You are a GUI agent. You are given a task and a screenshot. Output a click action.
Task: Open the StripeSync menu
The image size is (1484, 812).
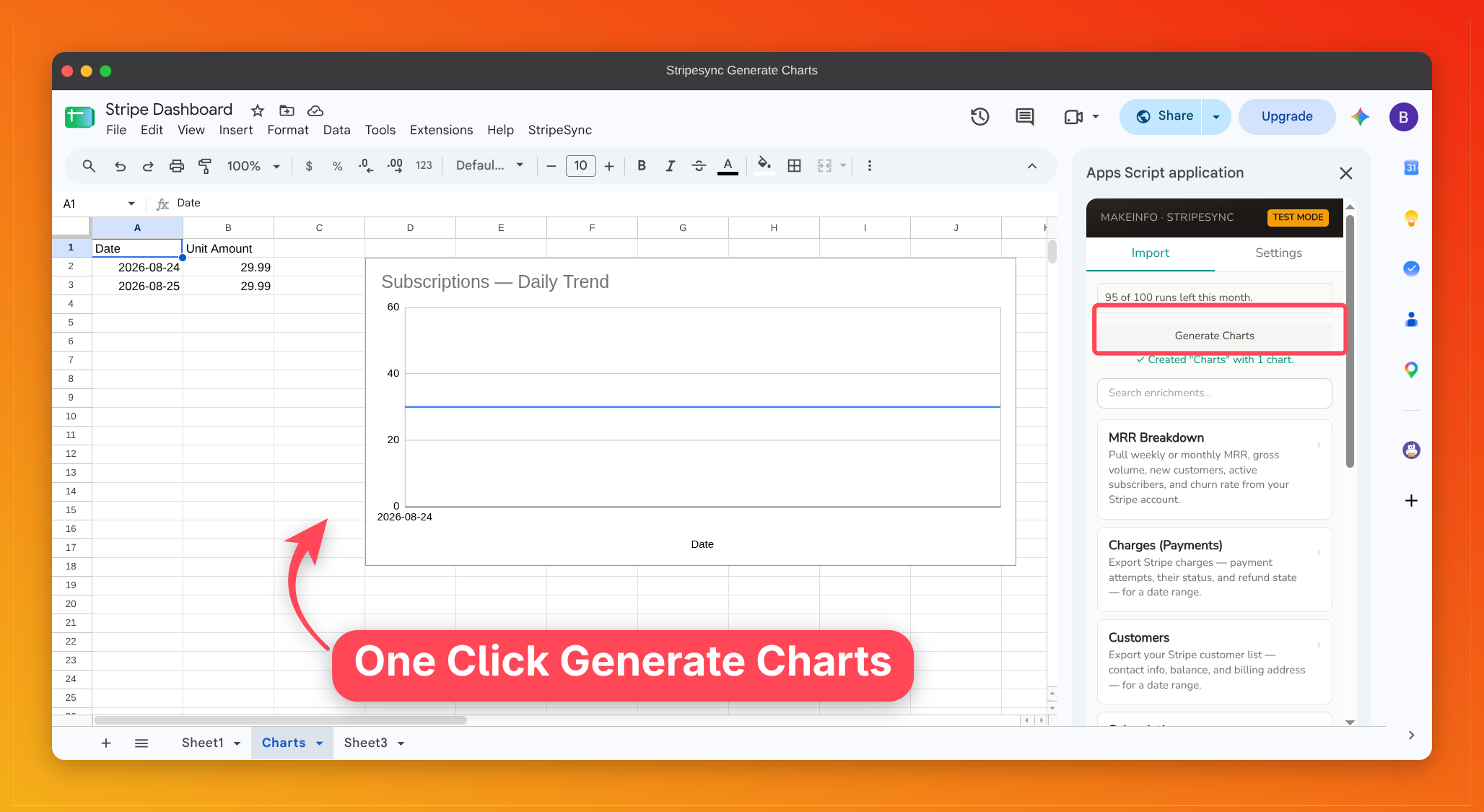click(559, 130)
